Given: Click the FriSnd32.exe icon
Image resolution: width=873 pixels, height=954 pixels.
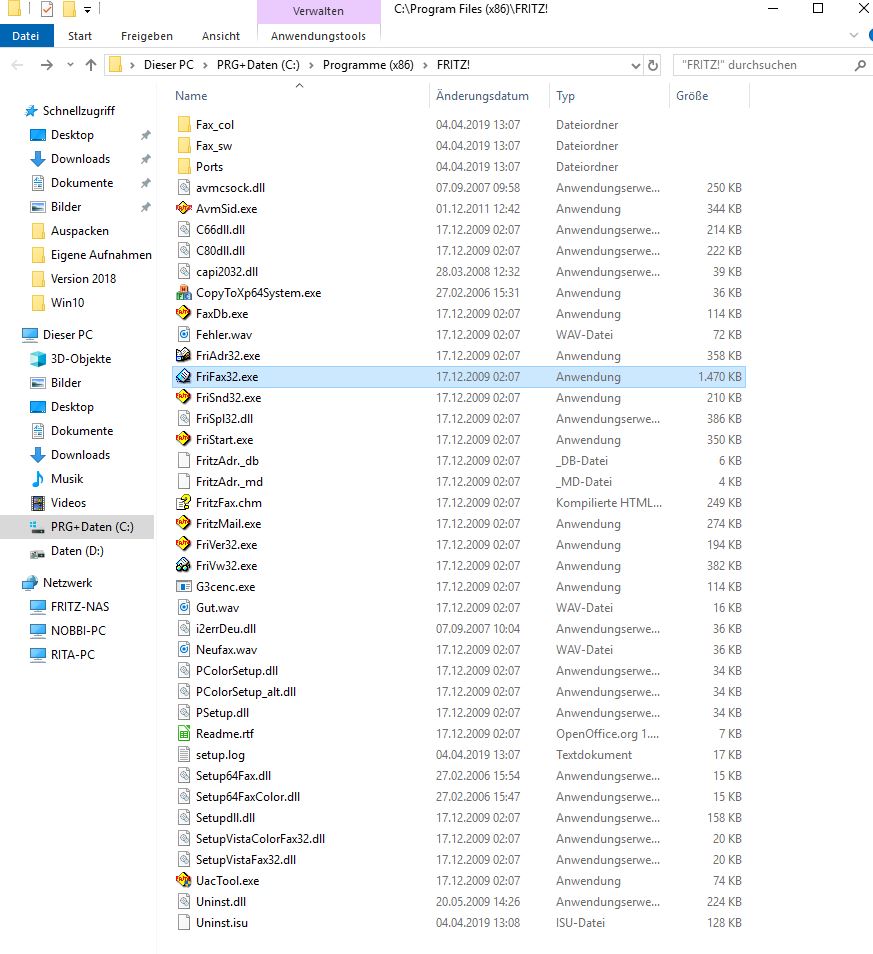Looking at the screenshot, I should click(x=183, y=397).
